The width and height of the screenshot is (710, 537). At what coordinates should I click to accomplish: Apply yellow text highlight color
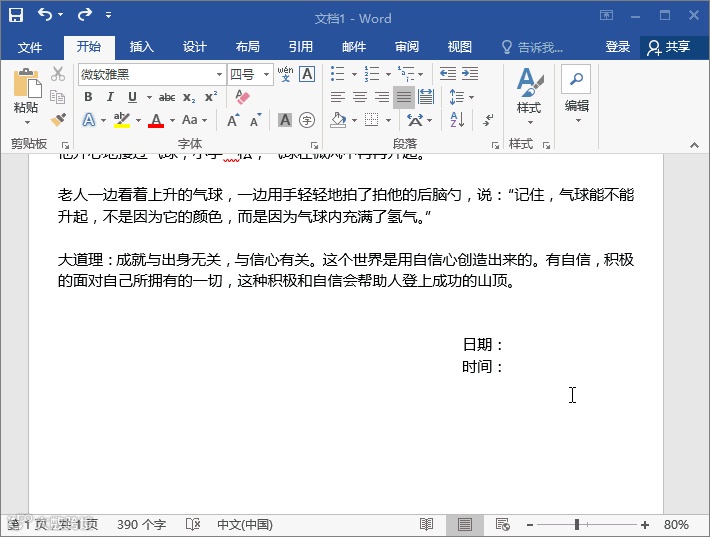(x=122, y=120)
